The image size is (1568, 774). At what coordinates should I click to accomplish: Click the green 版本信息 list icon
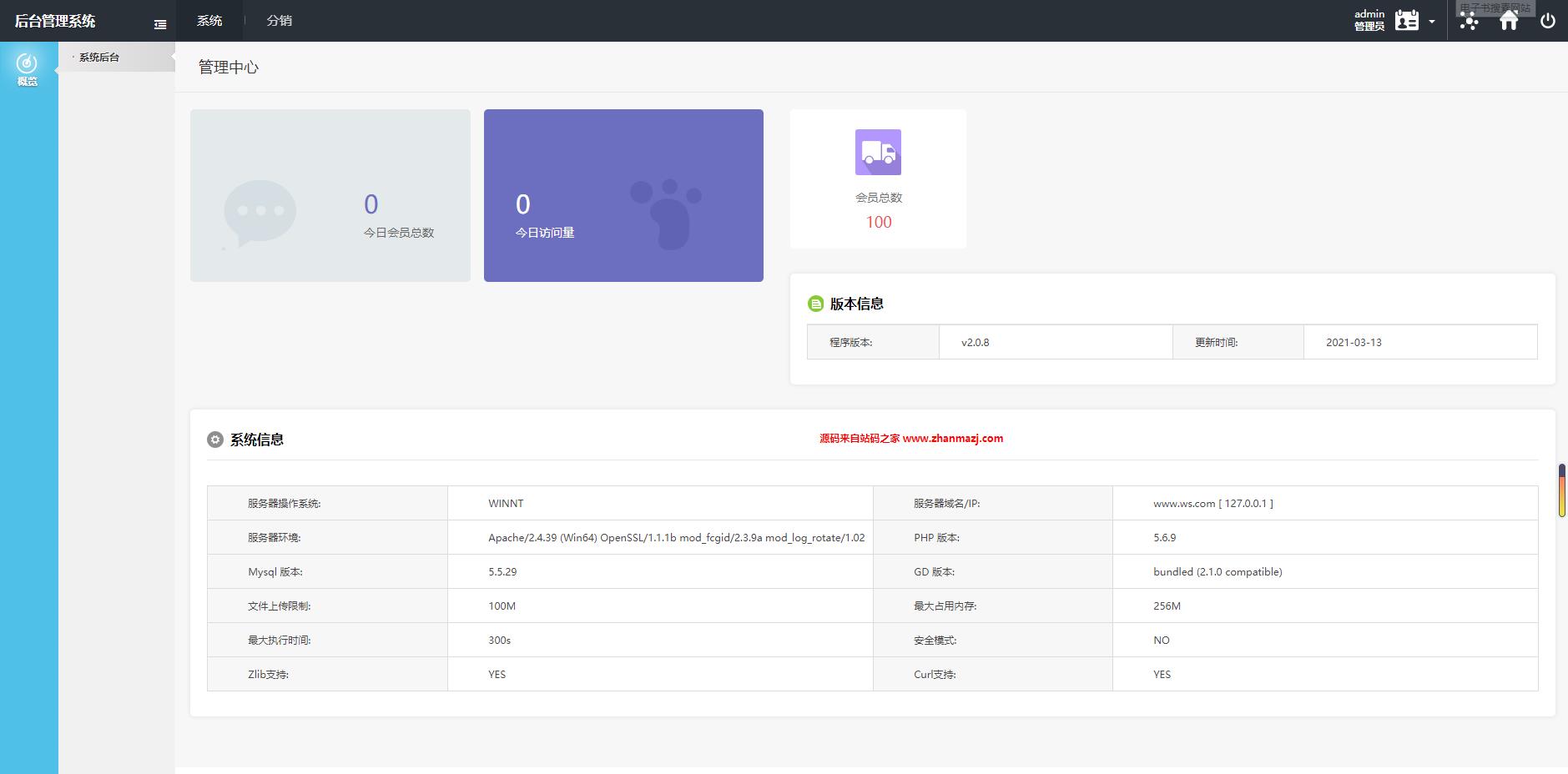815,304
